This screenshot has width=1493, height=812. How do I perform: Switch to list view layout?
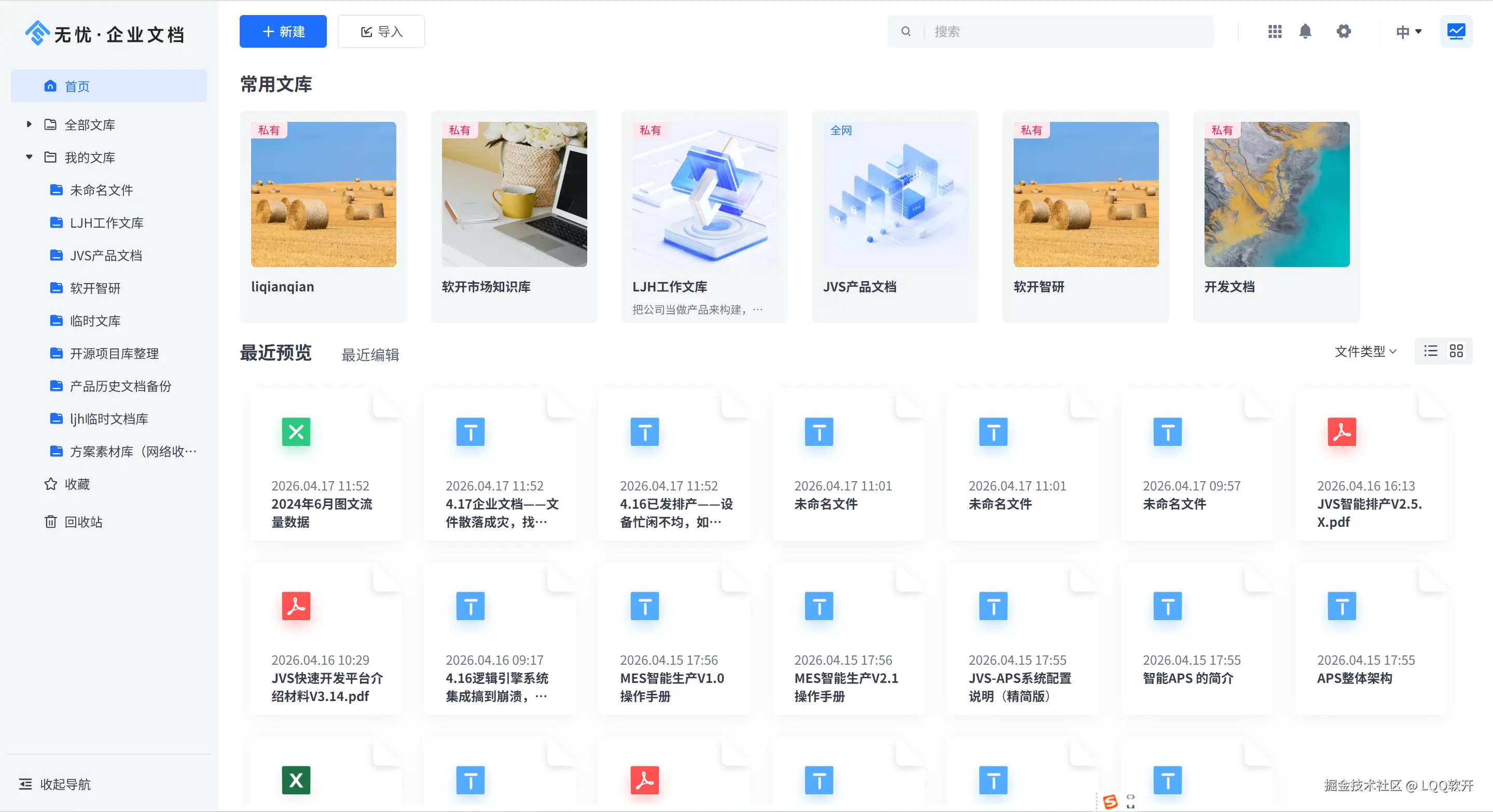point(1430,351)
